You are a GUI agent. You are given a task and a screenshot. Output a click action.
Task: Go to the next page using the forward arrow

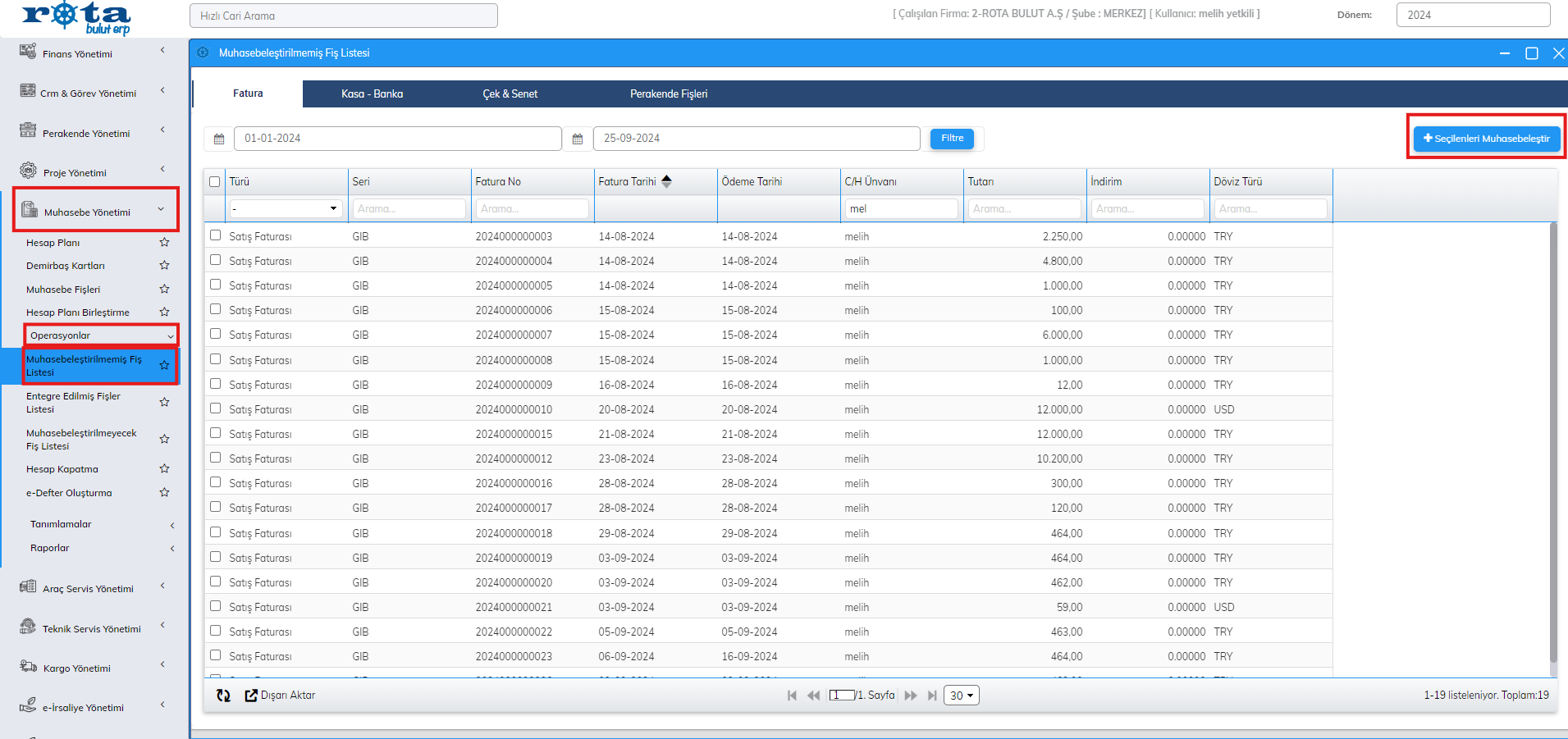click(911, 696)
